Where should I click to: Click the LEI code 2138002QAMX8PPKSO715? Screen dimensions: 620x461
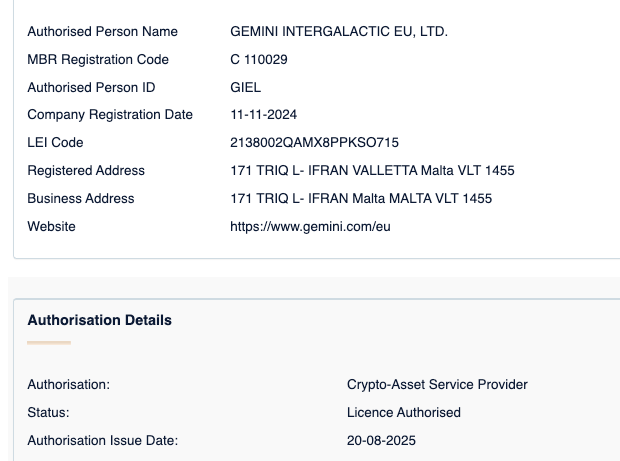[x=314, y=143]
